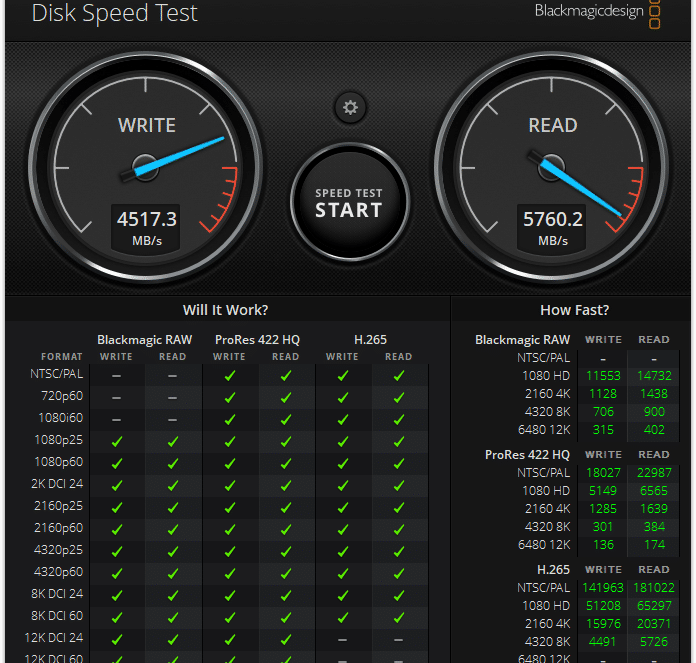The image size is (696, 663).
Task: Click Blackmagic RAW read checkmark for 1080p60
Action: 173,464
